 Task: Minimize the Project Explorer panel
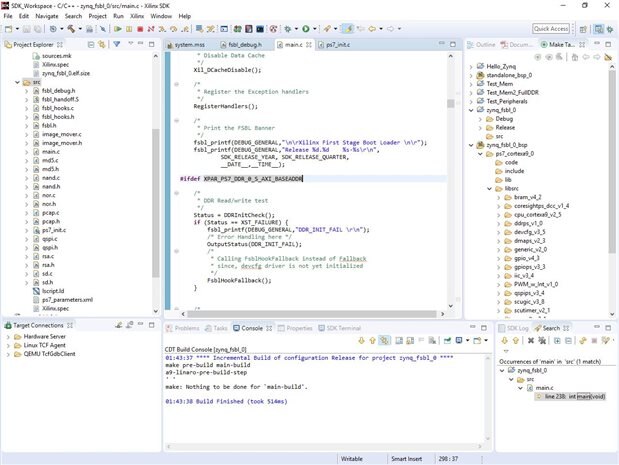pos(141,45)
